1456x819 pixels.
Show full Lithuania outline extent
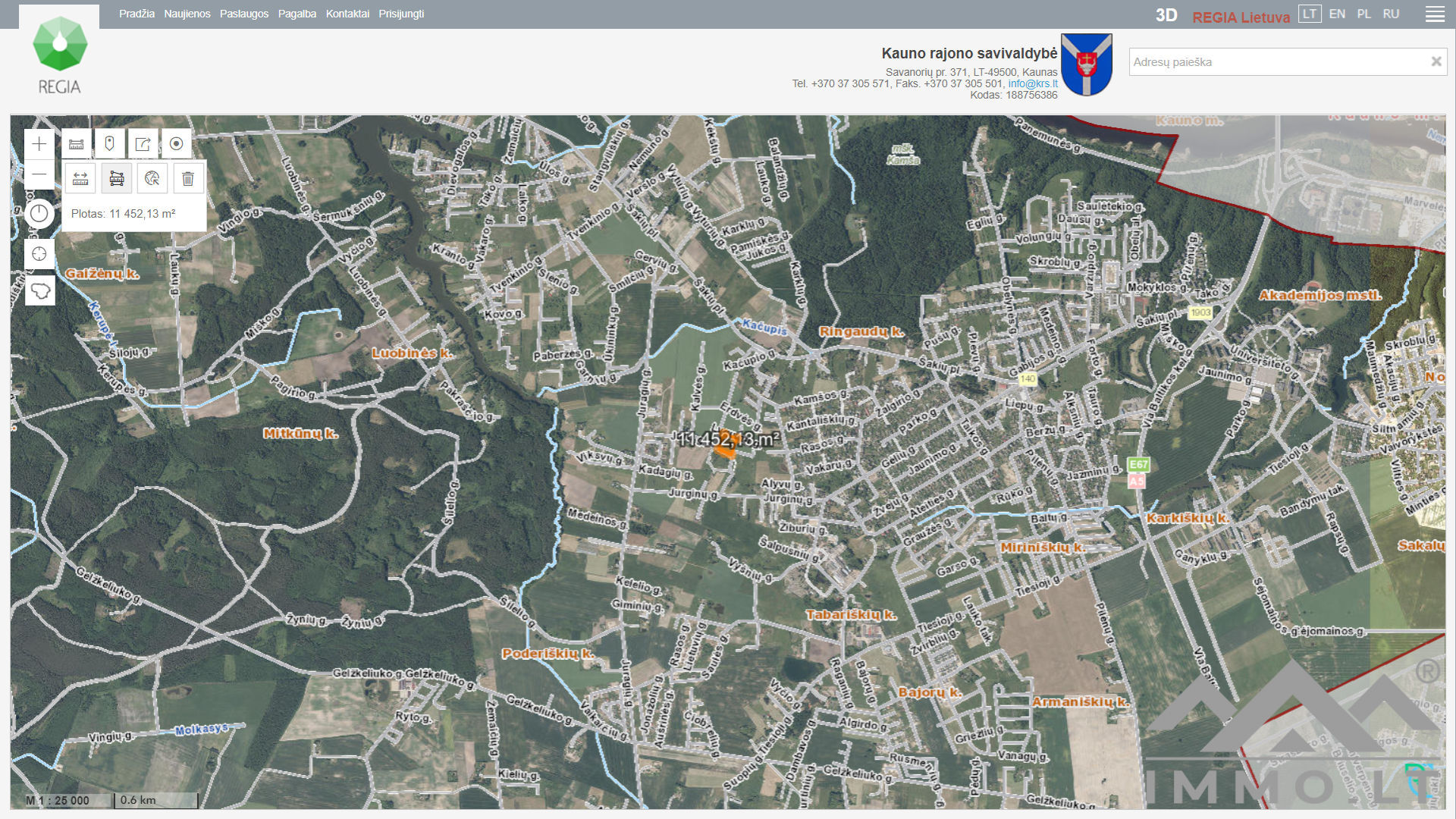(39, 290)
